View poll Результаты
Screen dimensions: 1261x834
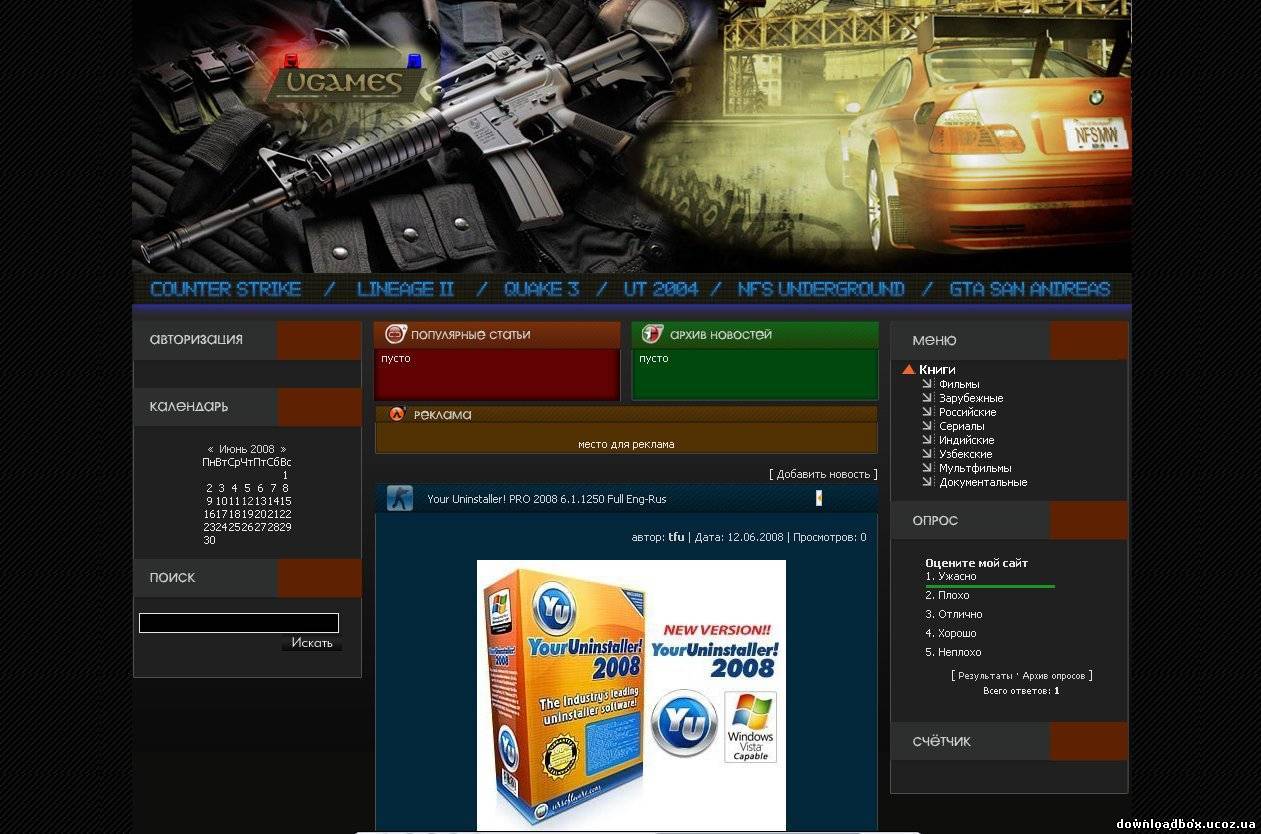(x=985, y=676)
